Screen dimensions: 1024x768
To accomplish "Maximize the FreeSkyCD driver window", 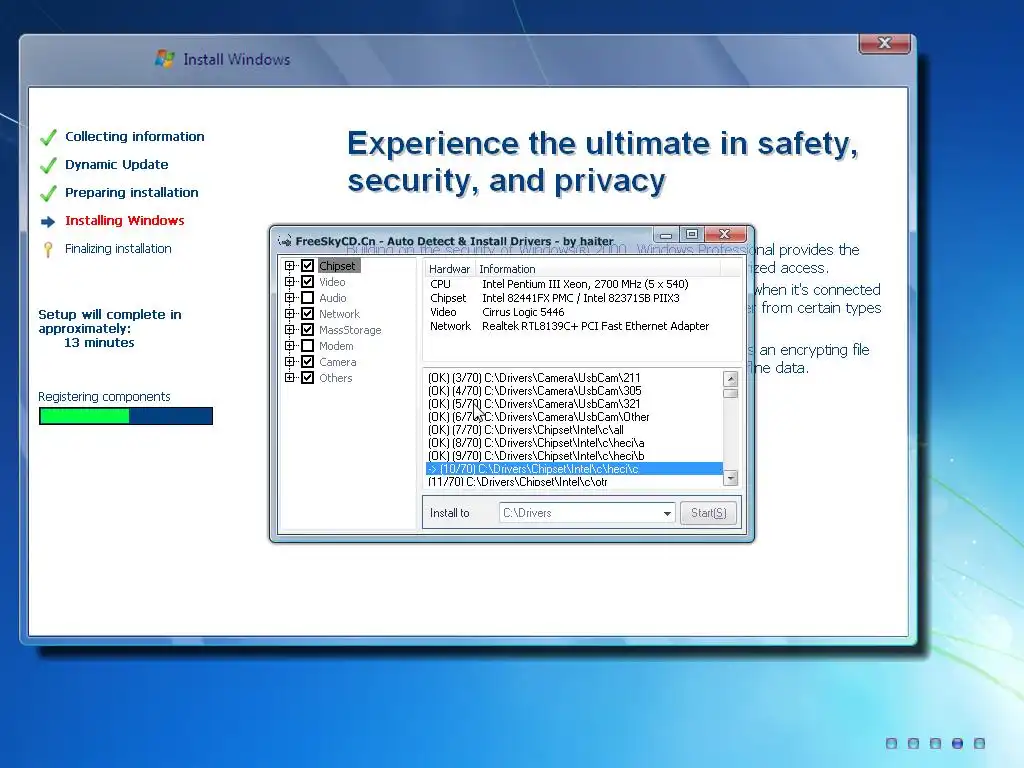I will (x=692, y=234).
